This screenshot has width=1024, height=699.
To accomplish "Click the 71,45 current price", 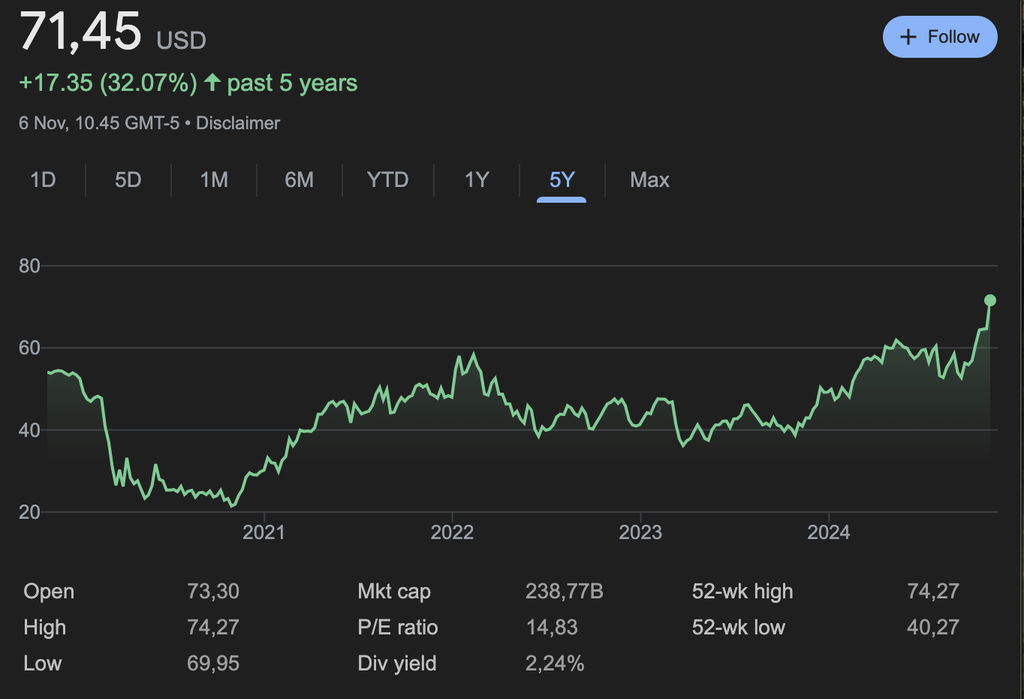I will click(x=81, y=32).
